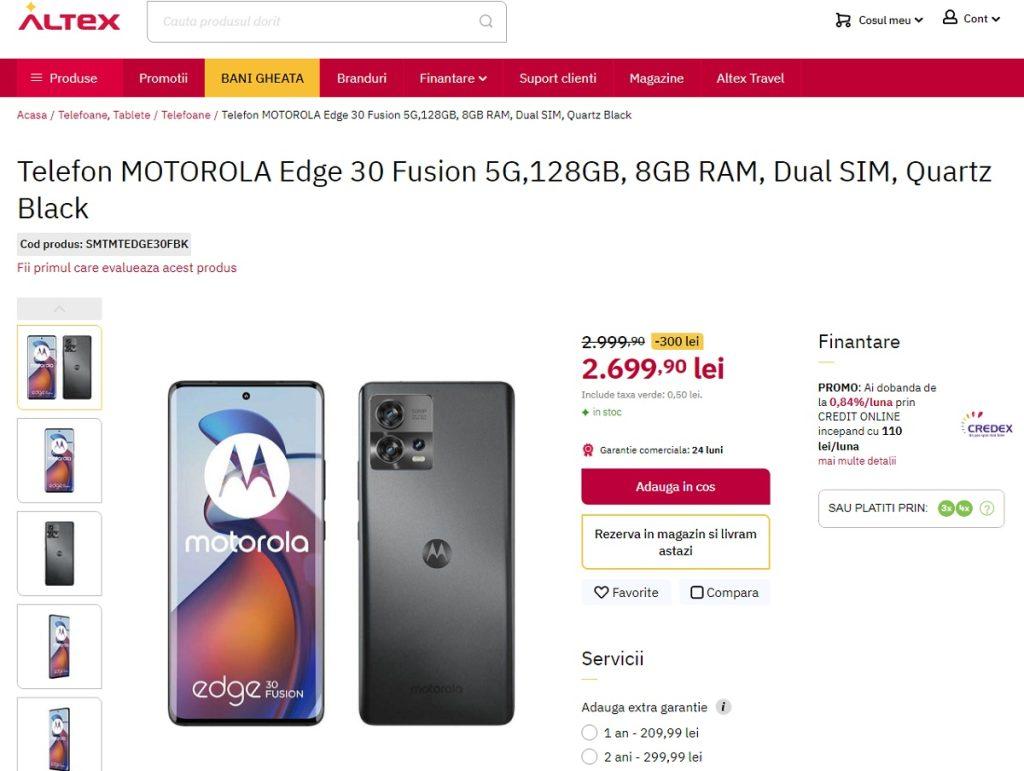This screenshot has height=771, width=1024.
Task: Click the Produse hamburger menu icon
Action: click(x=37, y=78)
